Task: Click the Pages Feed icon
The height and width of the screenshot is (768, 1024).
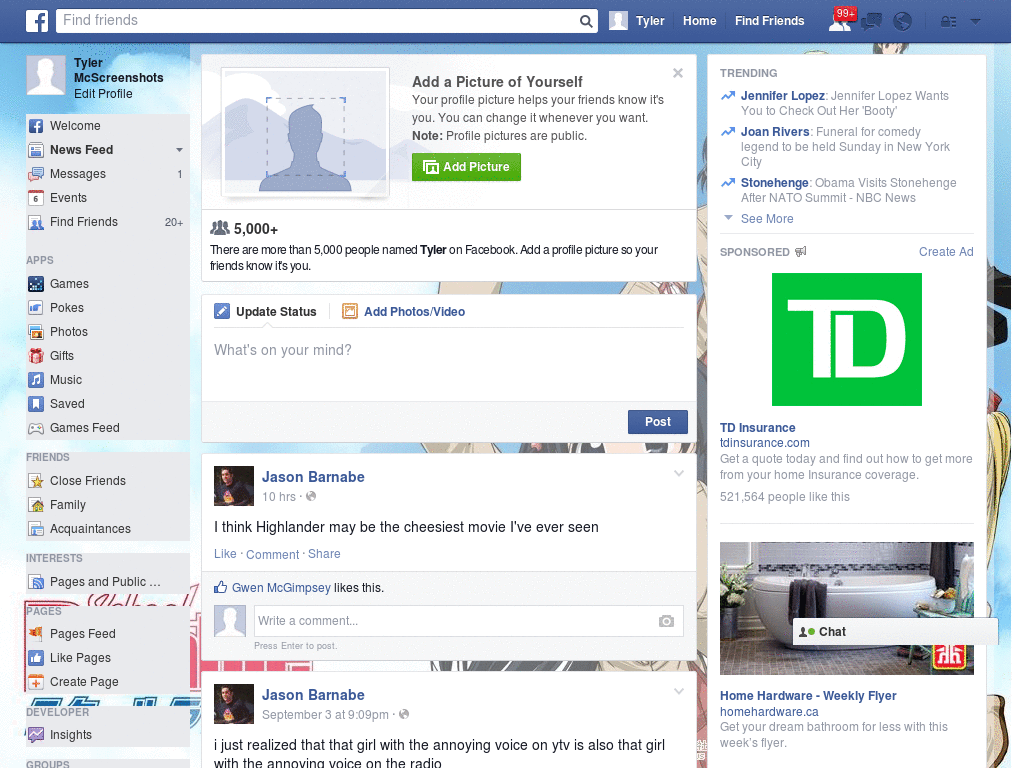Action: click(x=36, y=633)
